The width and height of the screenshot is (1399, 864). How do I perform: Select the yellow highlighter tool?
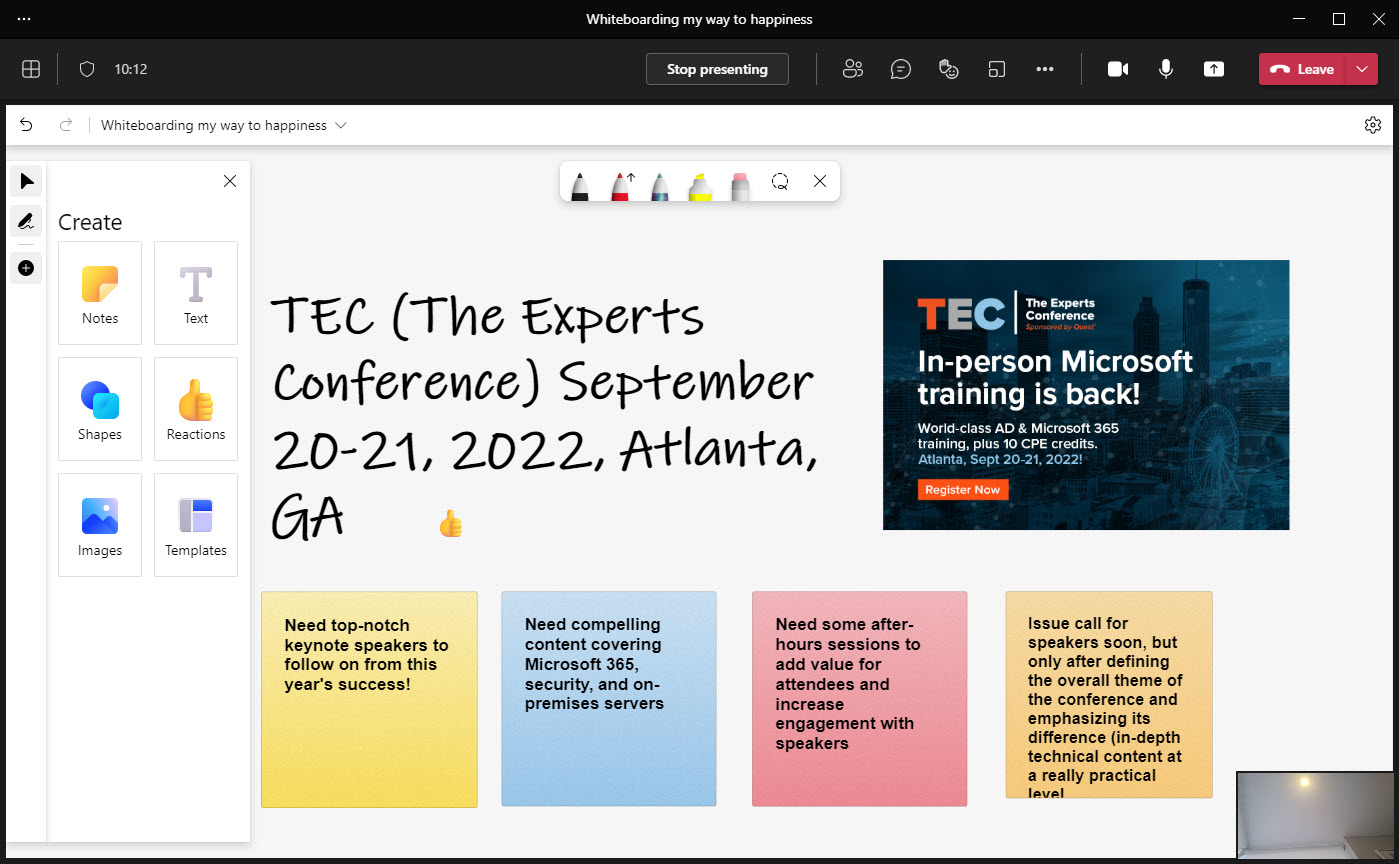tap(700, 184)
